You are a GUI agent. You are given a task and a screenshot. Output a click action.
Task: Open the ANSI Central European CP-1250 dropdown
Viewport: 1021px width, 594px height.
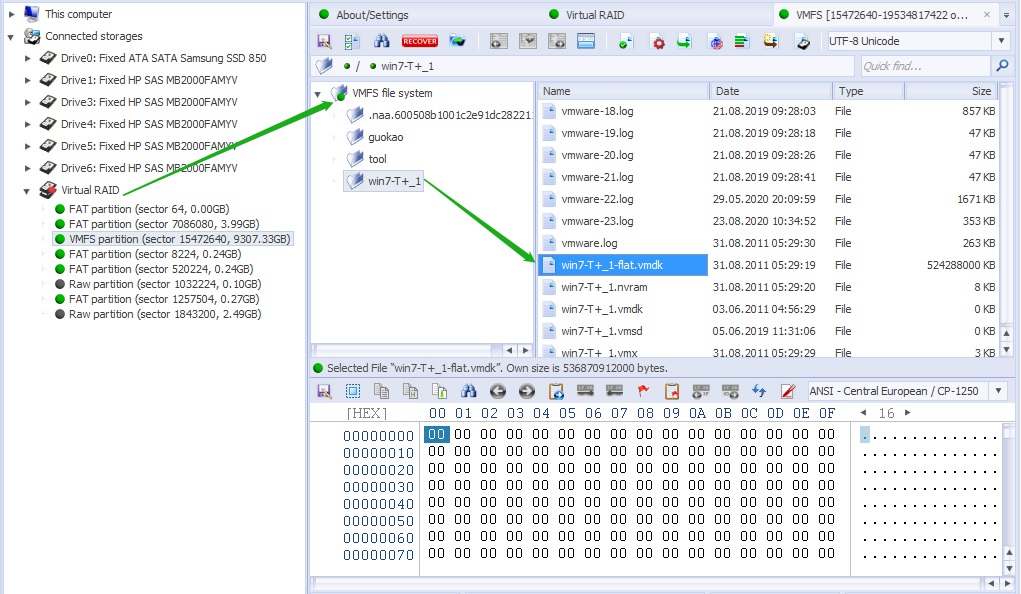pyautogui.click(x=998, y=391)
